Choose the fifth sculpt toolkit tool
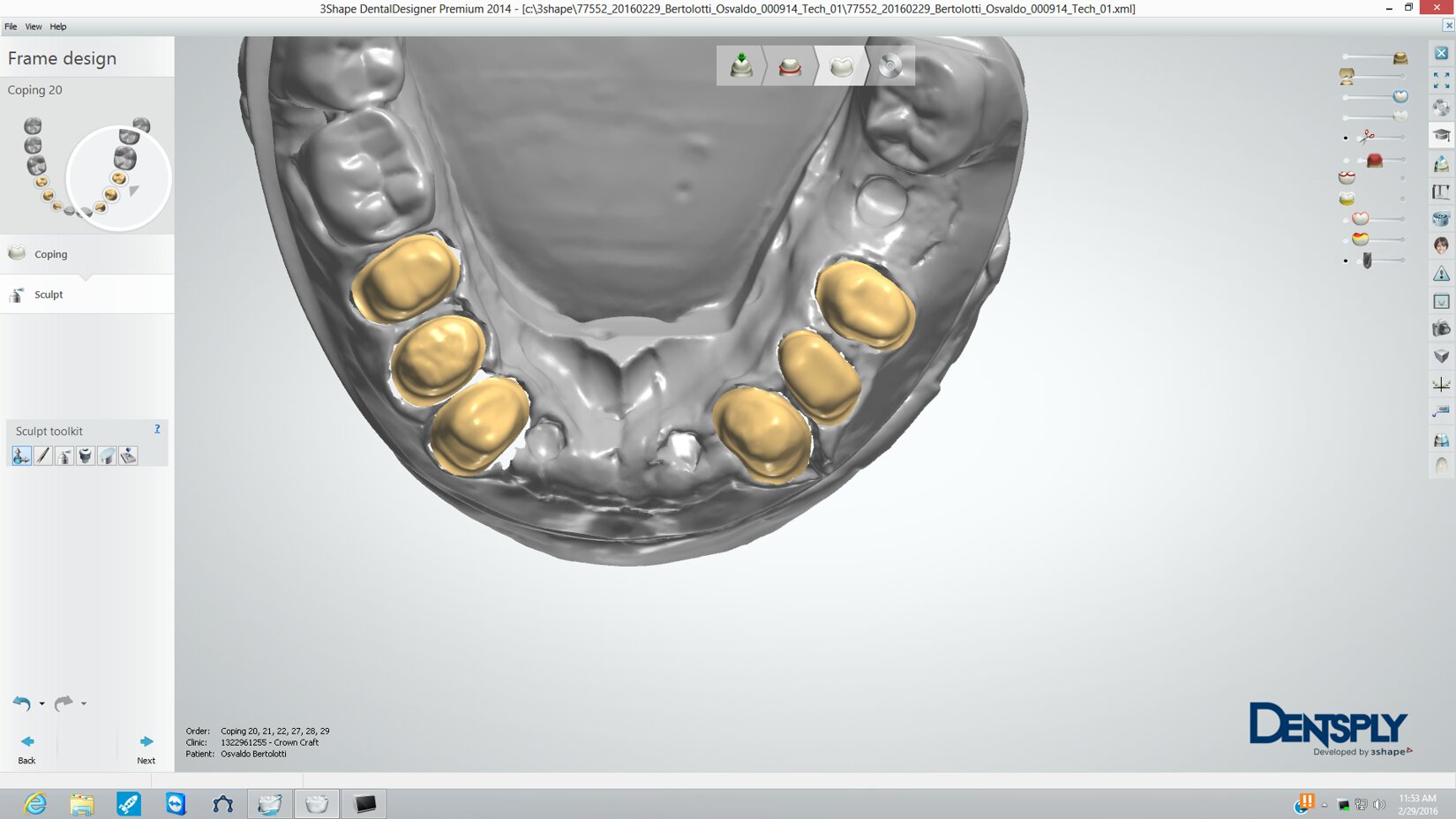 [107, 455]
